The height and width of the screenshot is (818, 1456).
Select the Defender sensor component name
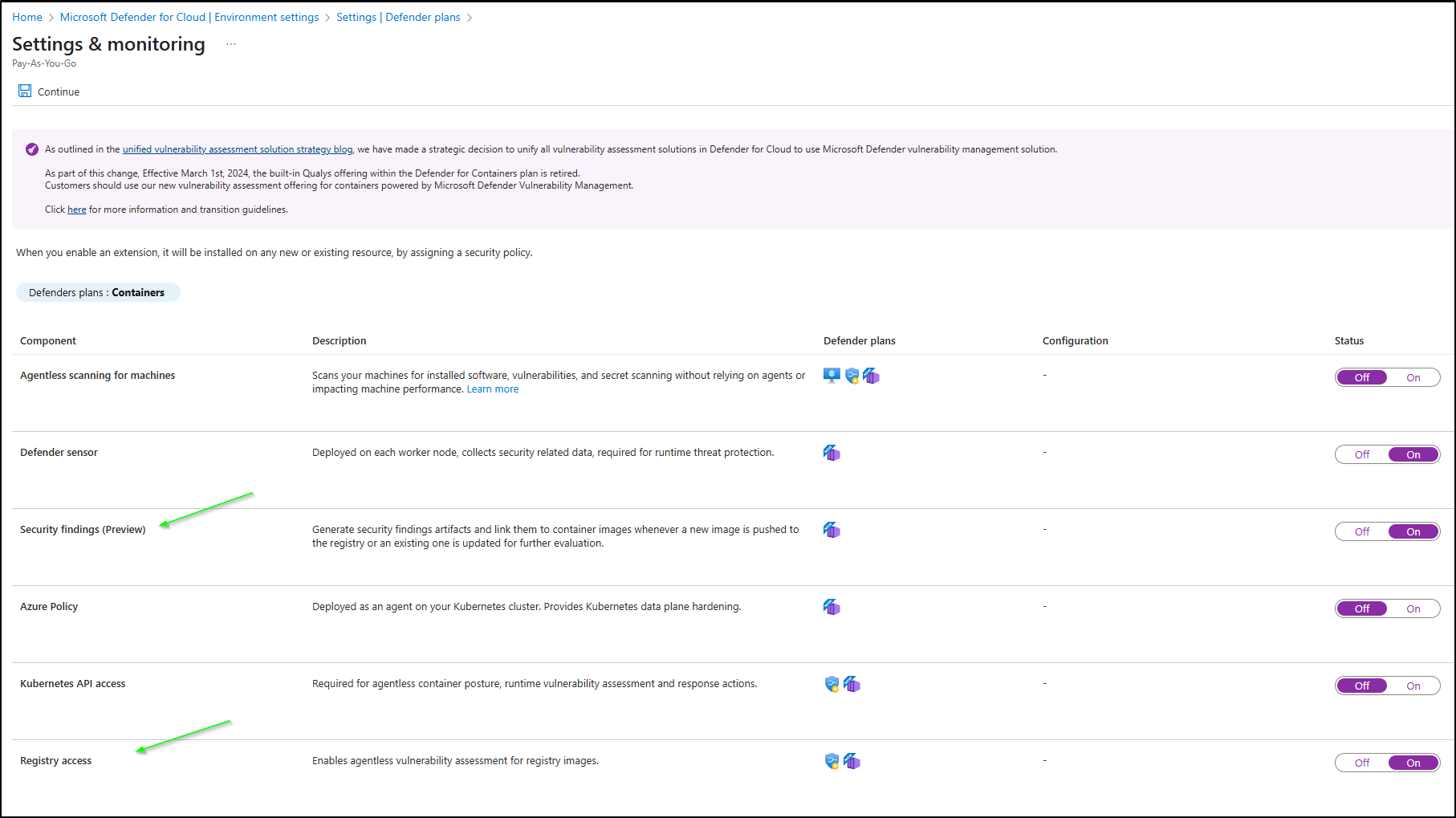(x=59, y=452)
